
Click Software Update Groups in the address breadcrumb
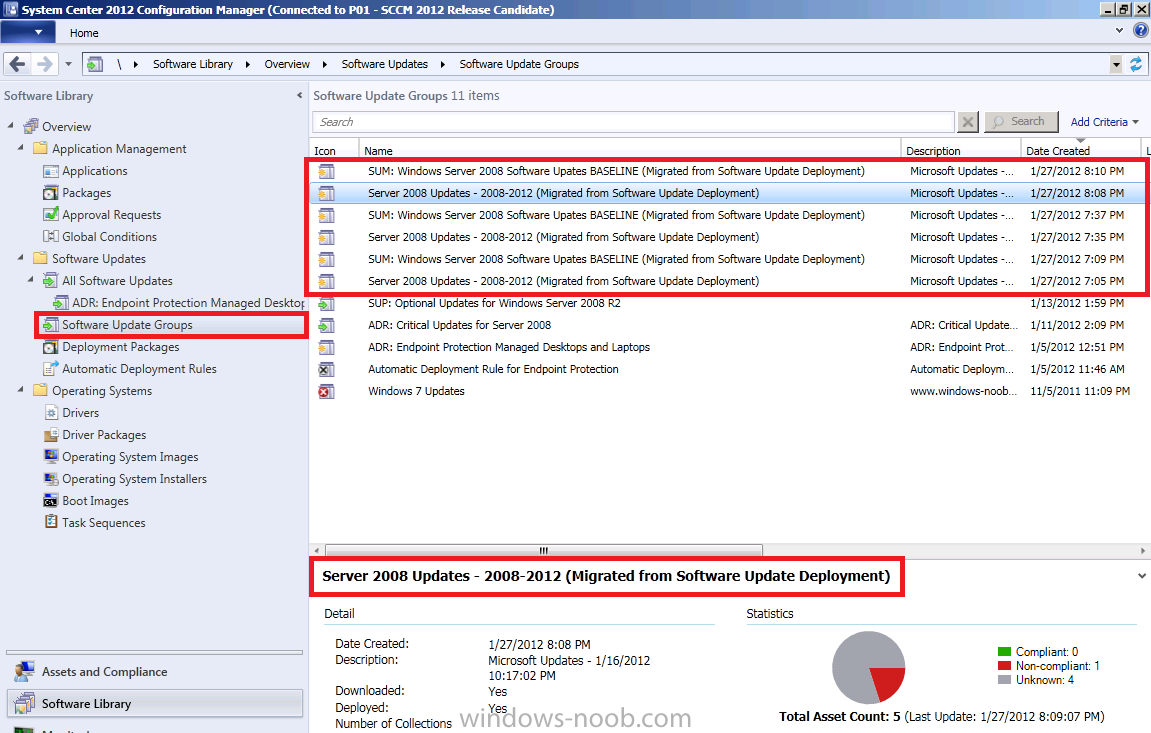519,65
